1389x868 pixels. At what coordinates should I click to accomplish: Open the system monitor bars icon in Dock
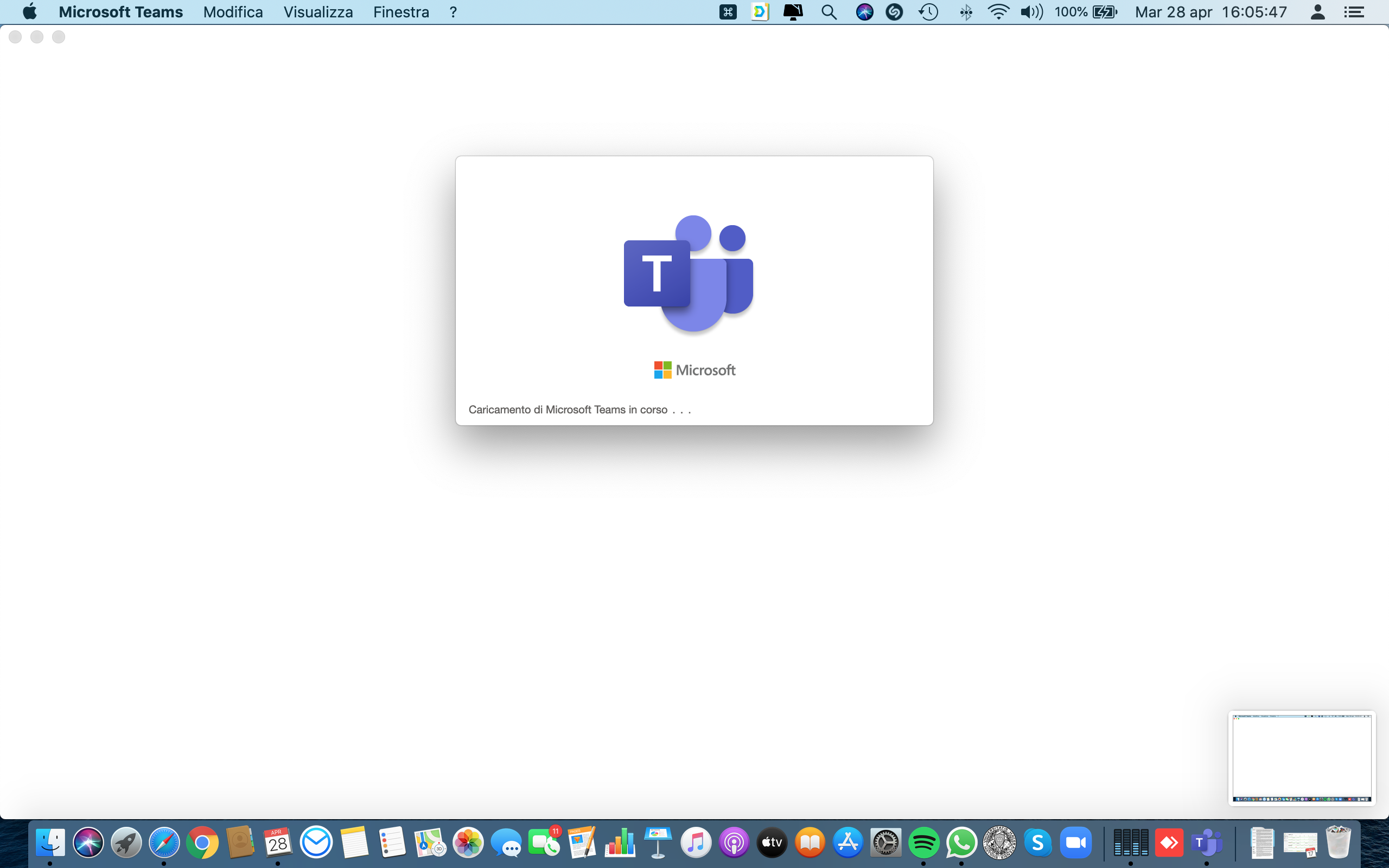click(1131, 842)
